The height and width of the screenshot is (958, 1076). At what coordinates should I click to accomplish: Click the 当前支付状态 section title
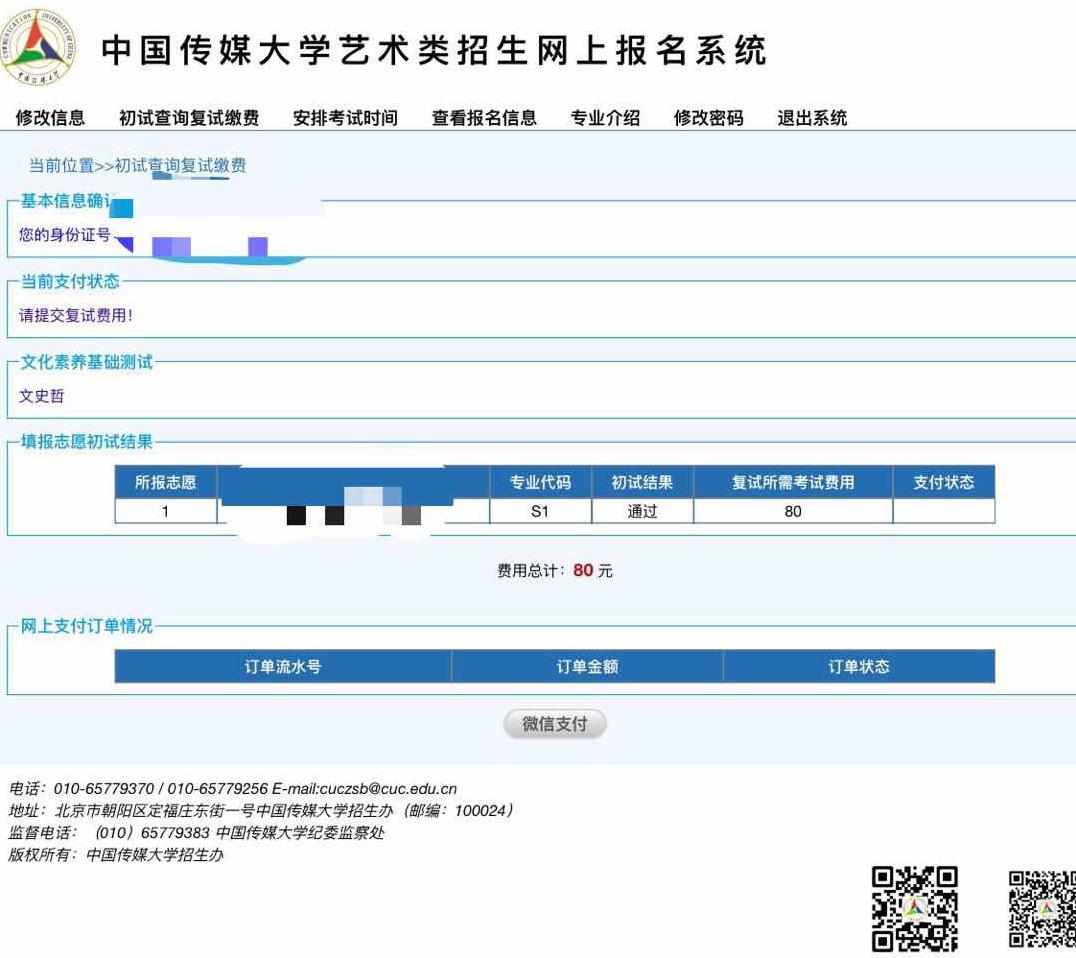(x=70, y=281)
